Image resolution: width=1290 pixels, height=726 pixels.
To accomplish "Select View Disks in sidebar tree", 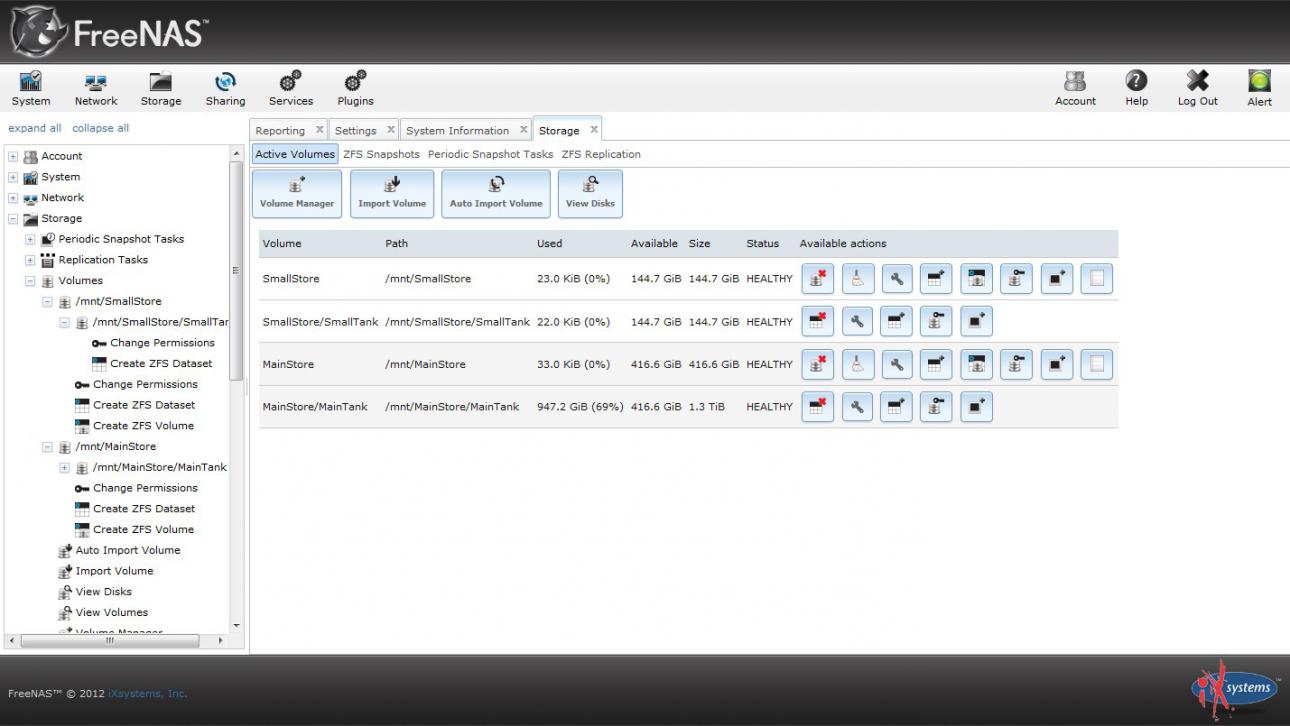I will [x=104, y=592].
